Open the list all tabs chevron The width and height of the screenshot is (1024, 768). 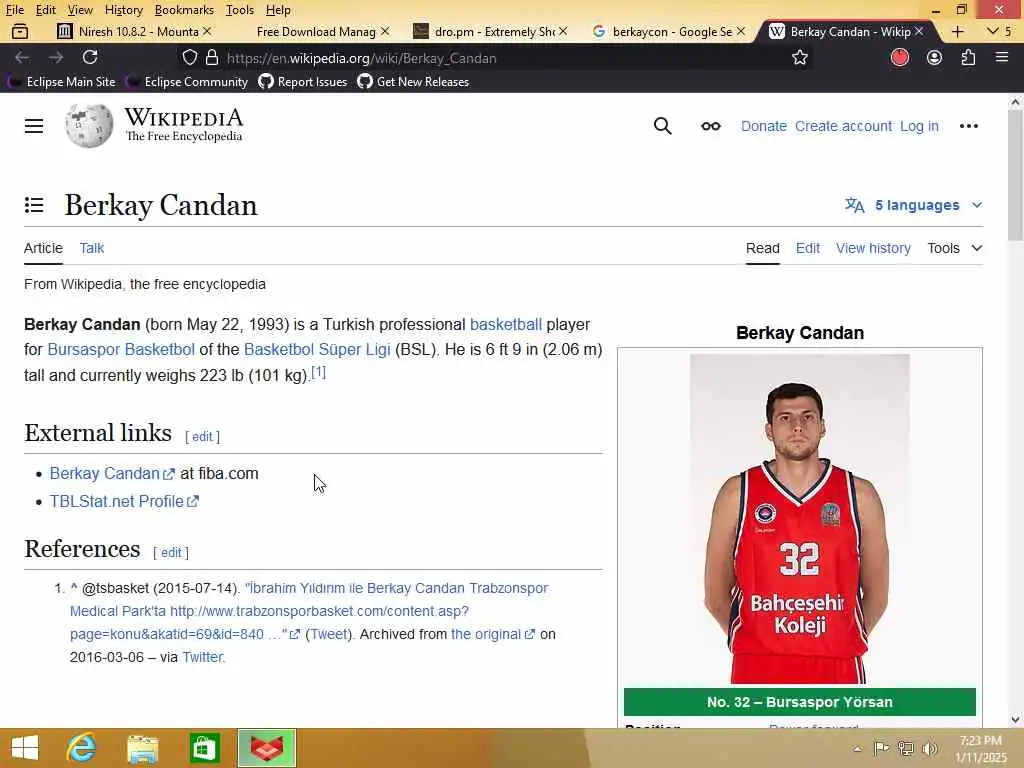pos(992,31)
